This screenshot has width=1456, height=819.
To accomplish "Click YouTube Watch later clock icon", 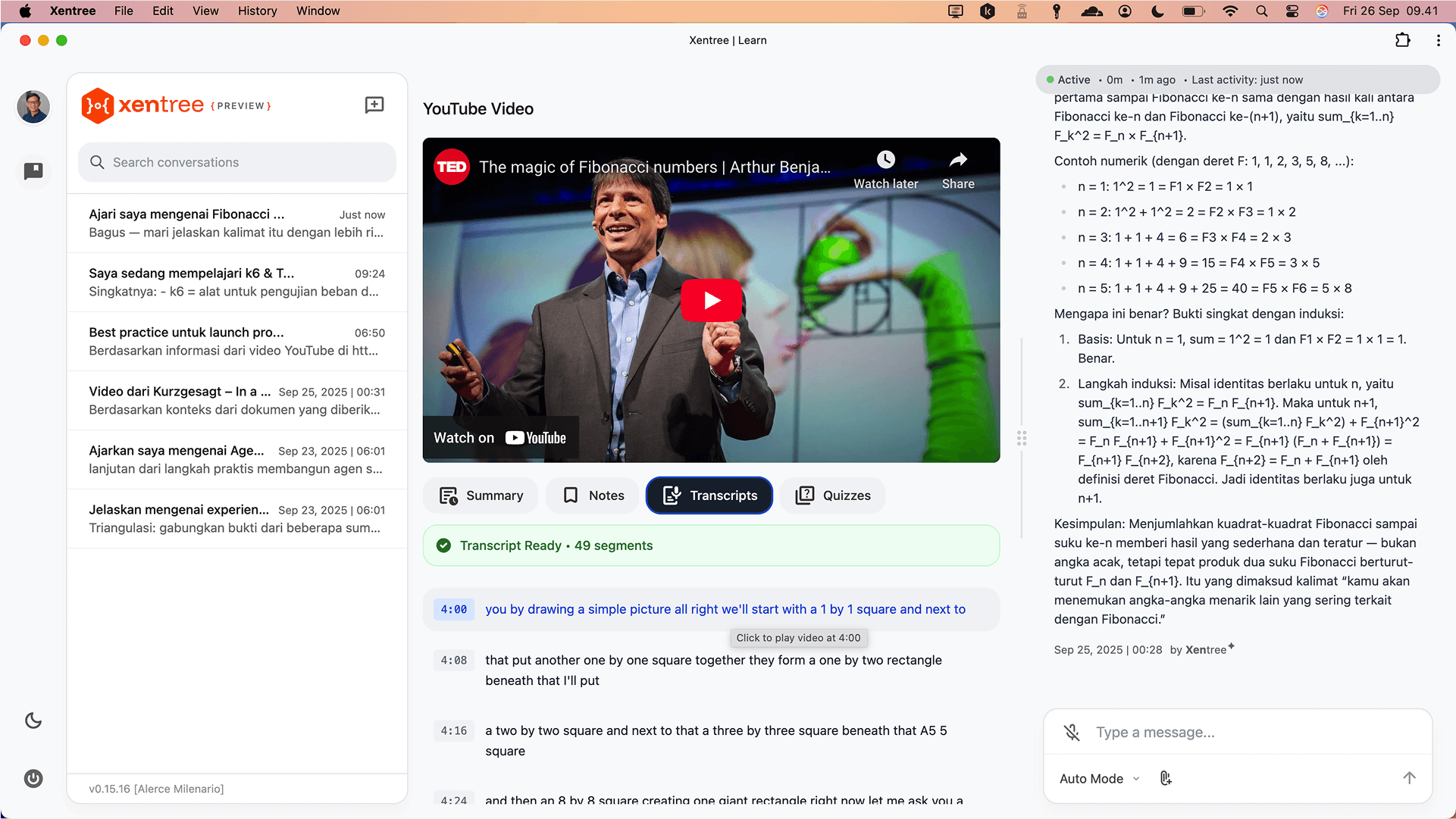I will [885, 161].
